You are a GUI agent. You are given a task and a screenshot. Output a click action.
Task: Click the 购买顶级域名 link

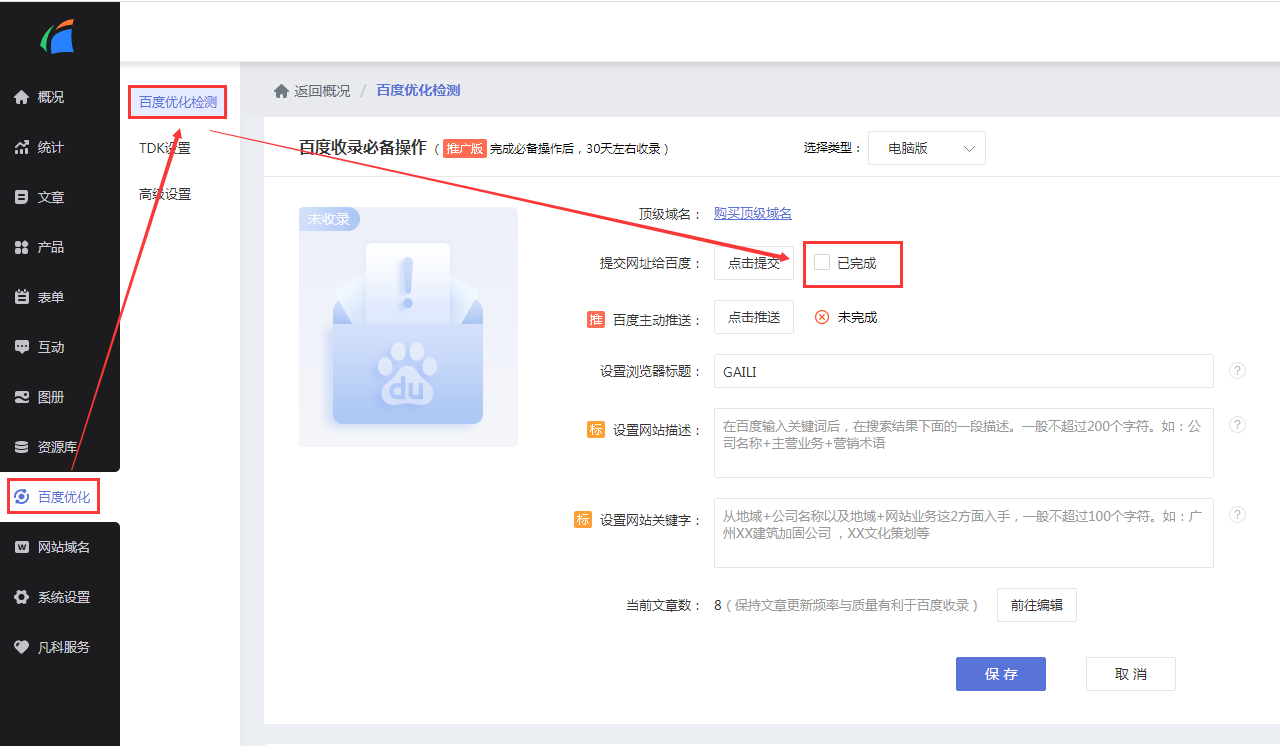coord(753,213)
